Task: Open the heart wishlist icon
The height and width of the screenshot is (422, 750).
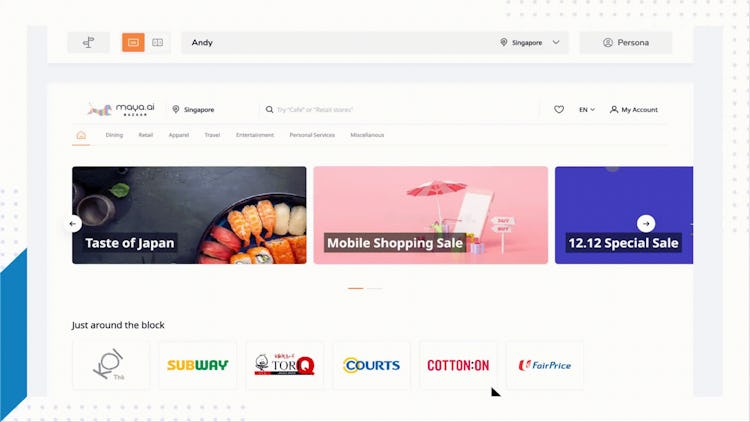Action: tap(559, 110)
